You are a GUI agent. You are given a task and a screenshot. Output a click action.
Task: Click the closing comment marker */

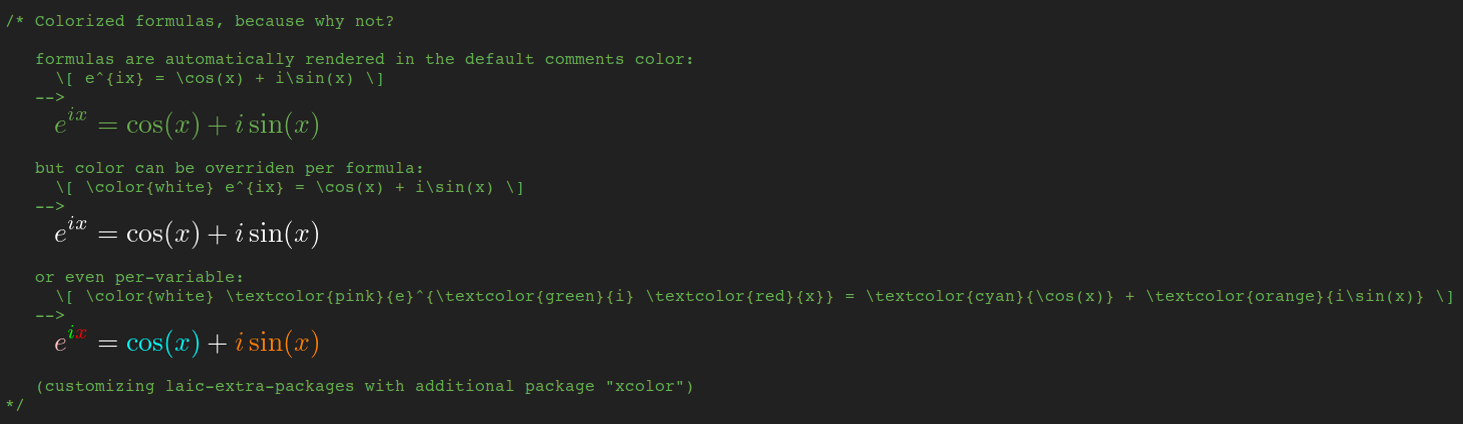pos(15,404)
